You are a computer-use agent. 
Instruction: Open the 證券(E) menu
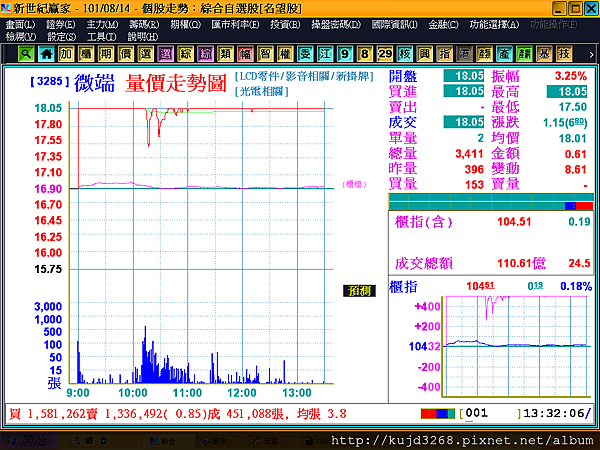61,25
